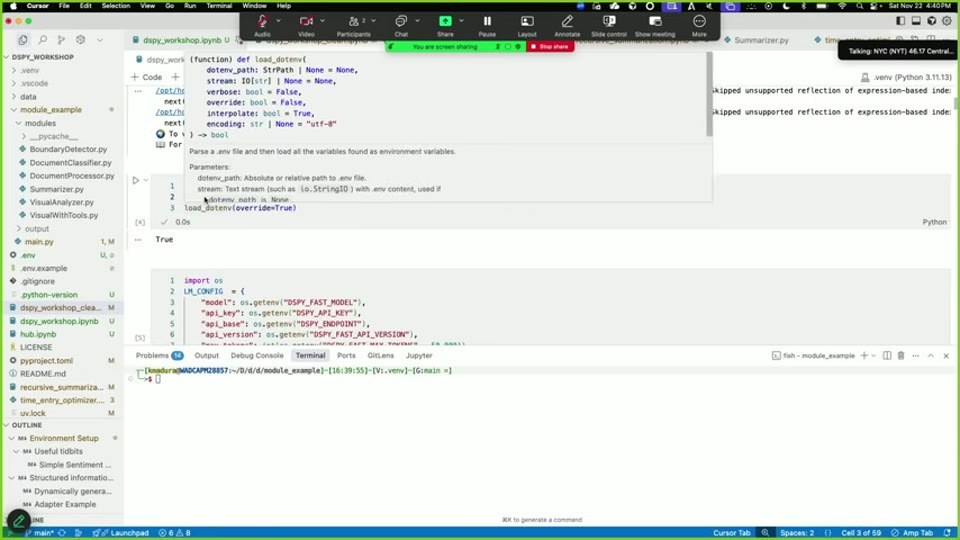Viewport: 960px width, 540px height.
Task: Open Source Control sidebar icon
Action: pyautogui.click(x=61, y=40)
